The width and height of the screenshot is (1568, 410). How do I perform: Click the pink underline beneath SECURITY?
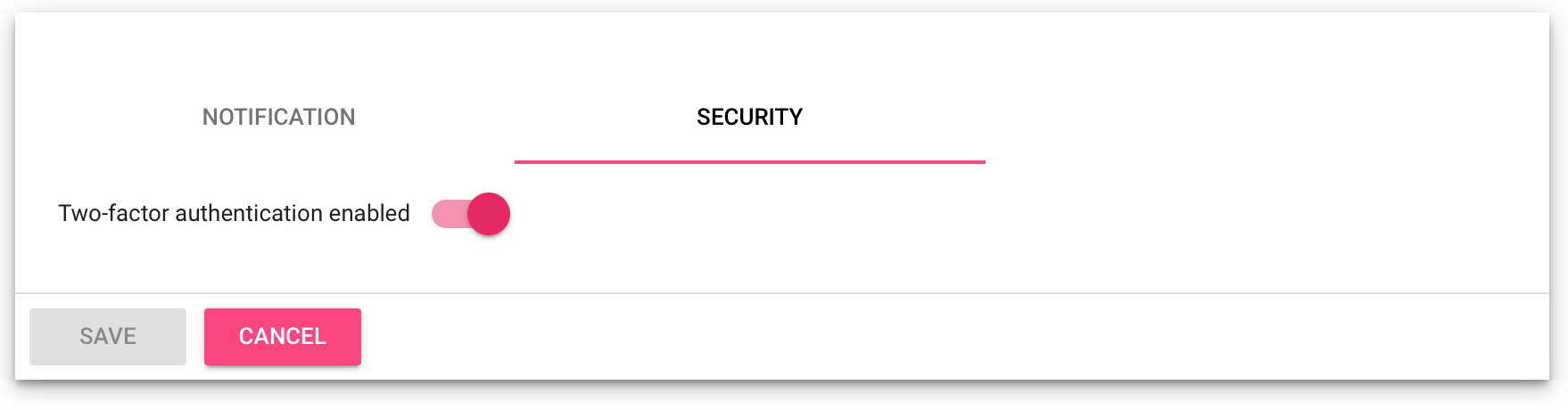pos(749,162)
